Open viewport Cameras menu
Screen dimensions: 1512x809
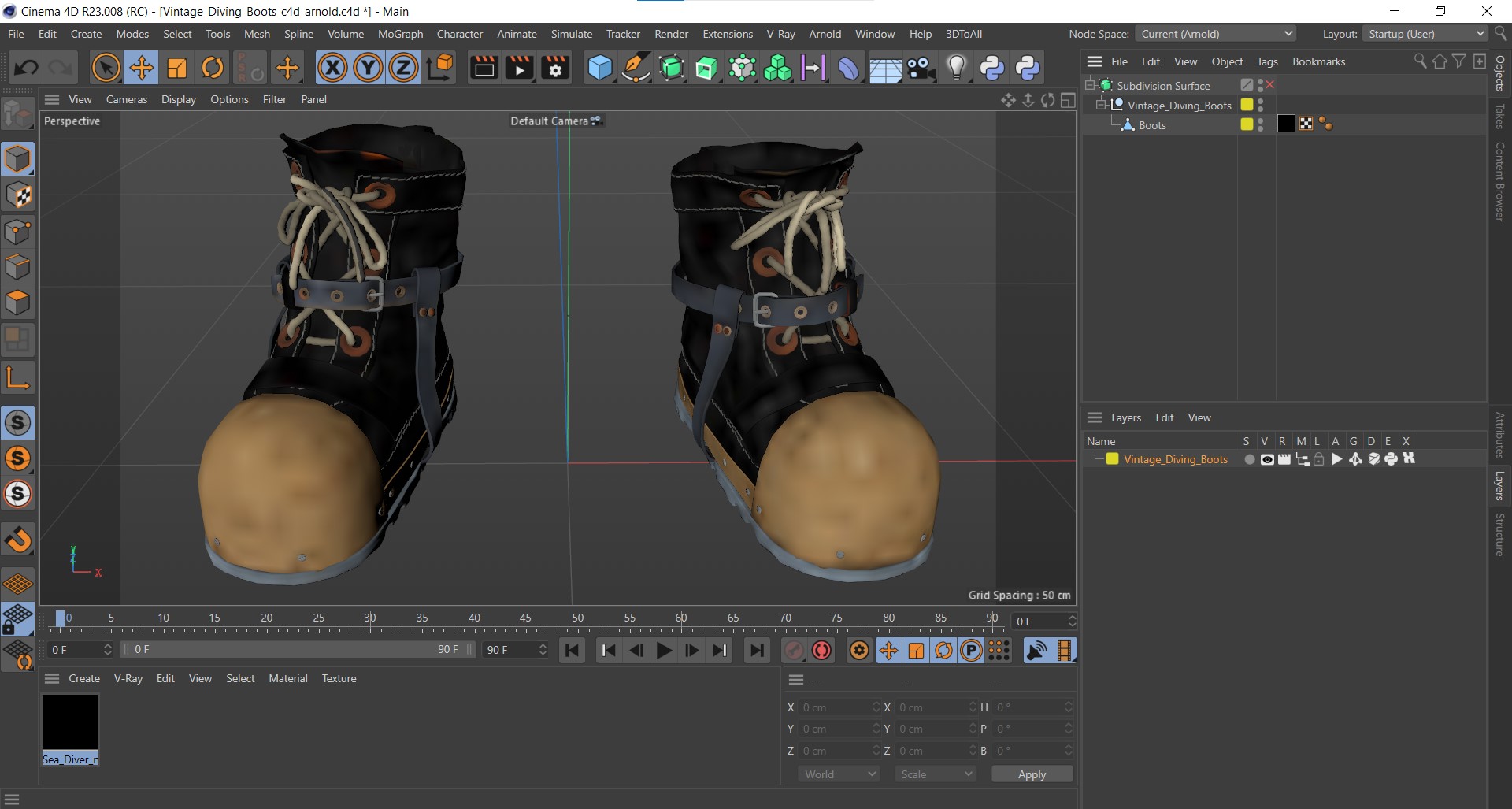pos(127,99)
